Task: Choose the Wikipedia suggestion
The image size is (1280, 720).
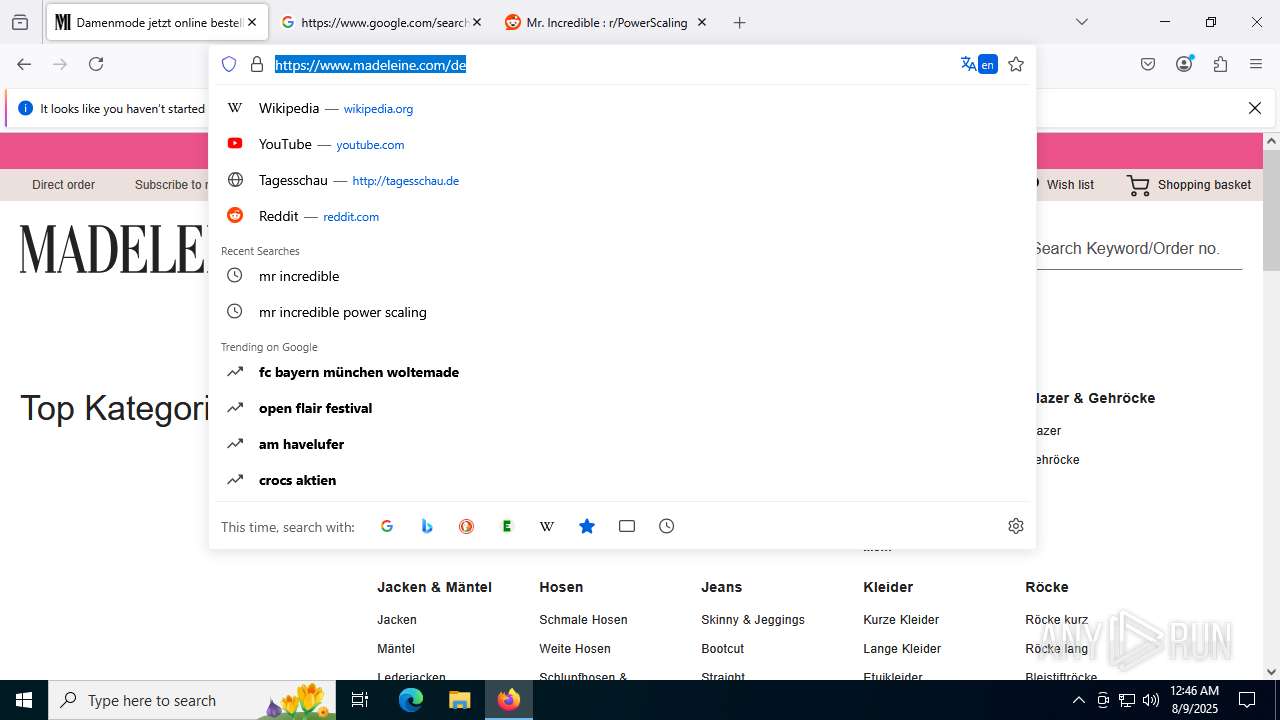Action: pyautogui.click(x=622, y=108)
